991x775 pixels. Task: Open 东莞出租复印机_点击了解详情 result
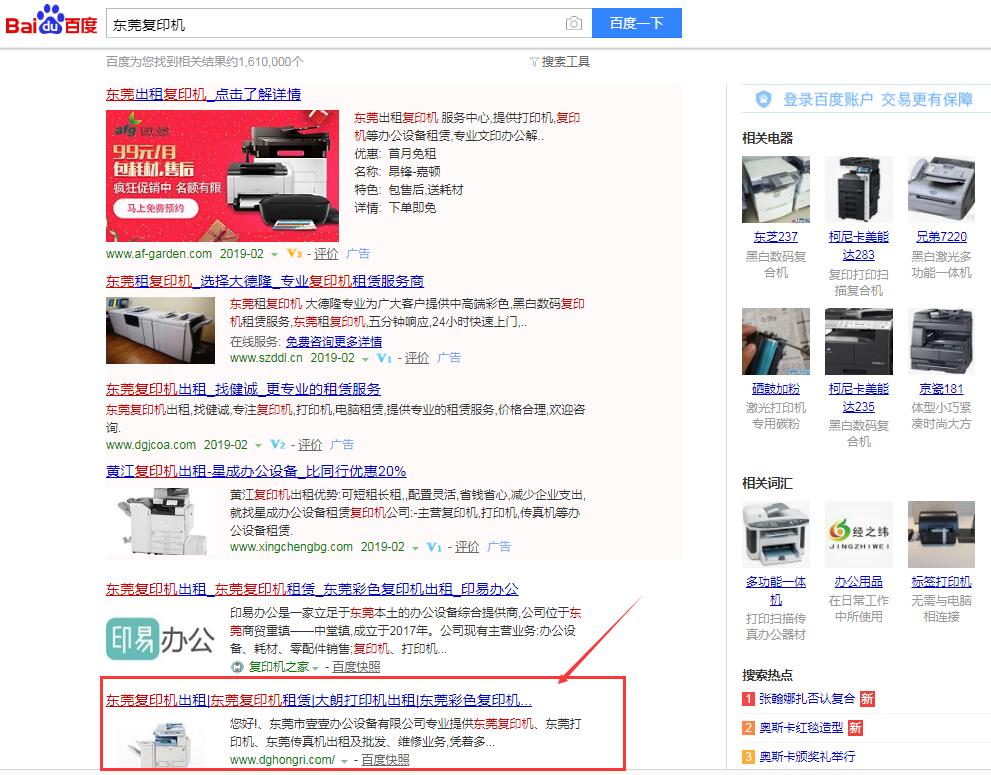click(204, 94)
